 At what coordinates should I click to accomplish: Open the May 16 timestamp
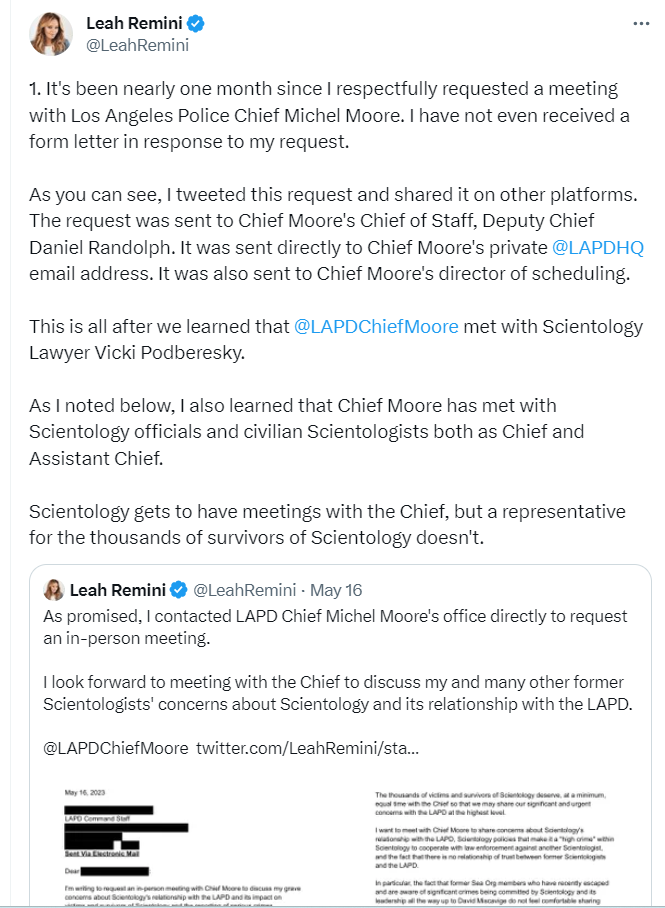pos(335,589)
